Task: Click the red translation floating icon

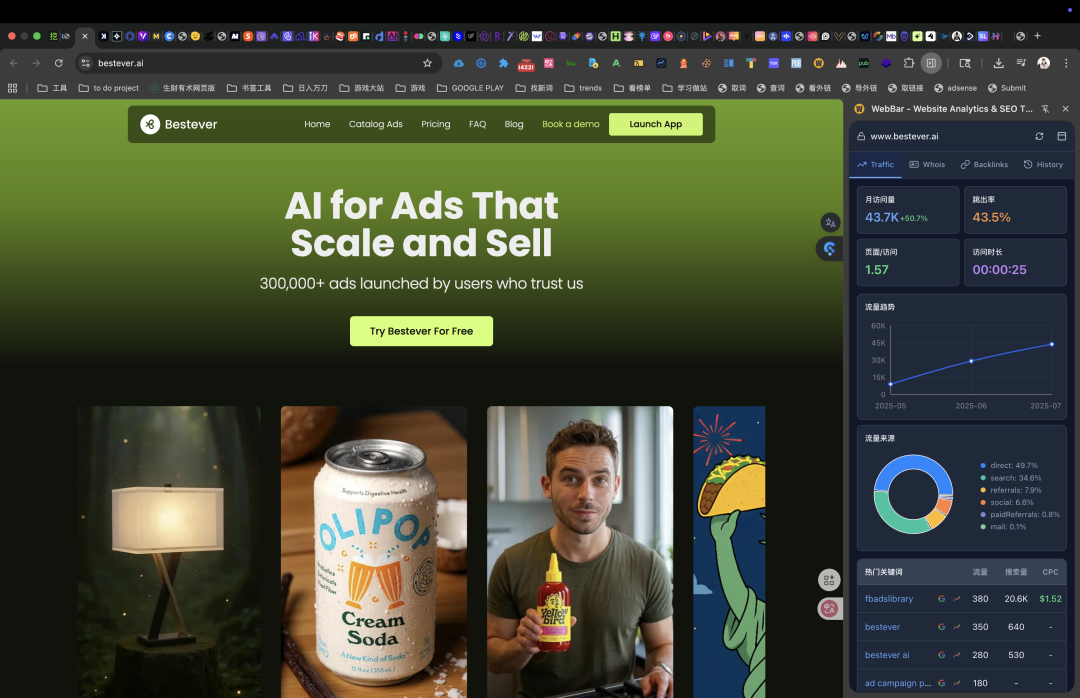Action: point(829,608)
